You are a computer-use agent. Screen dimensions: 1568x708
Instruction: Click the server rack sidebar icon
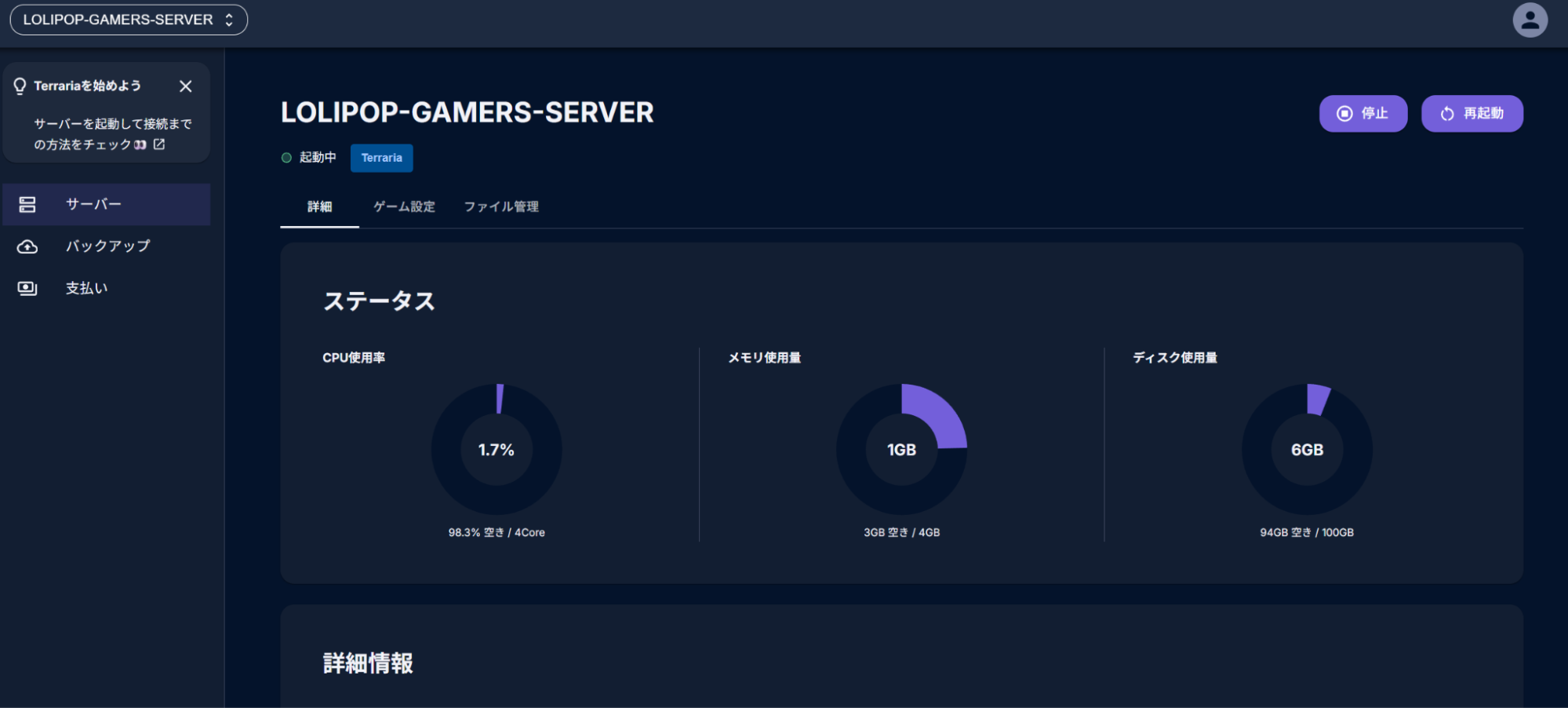click(x=27, y=205)
